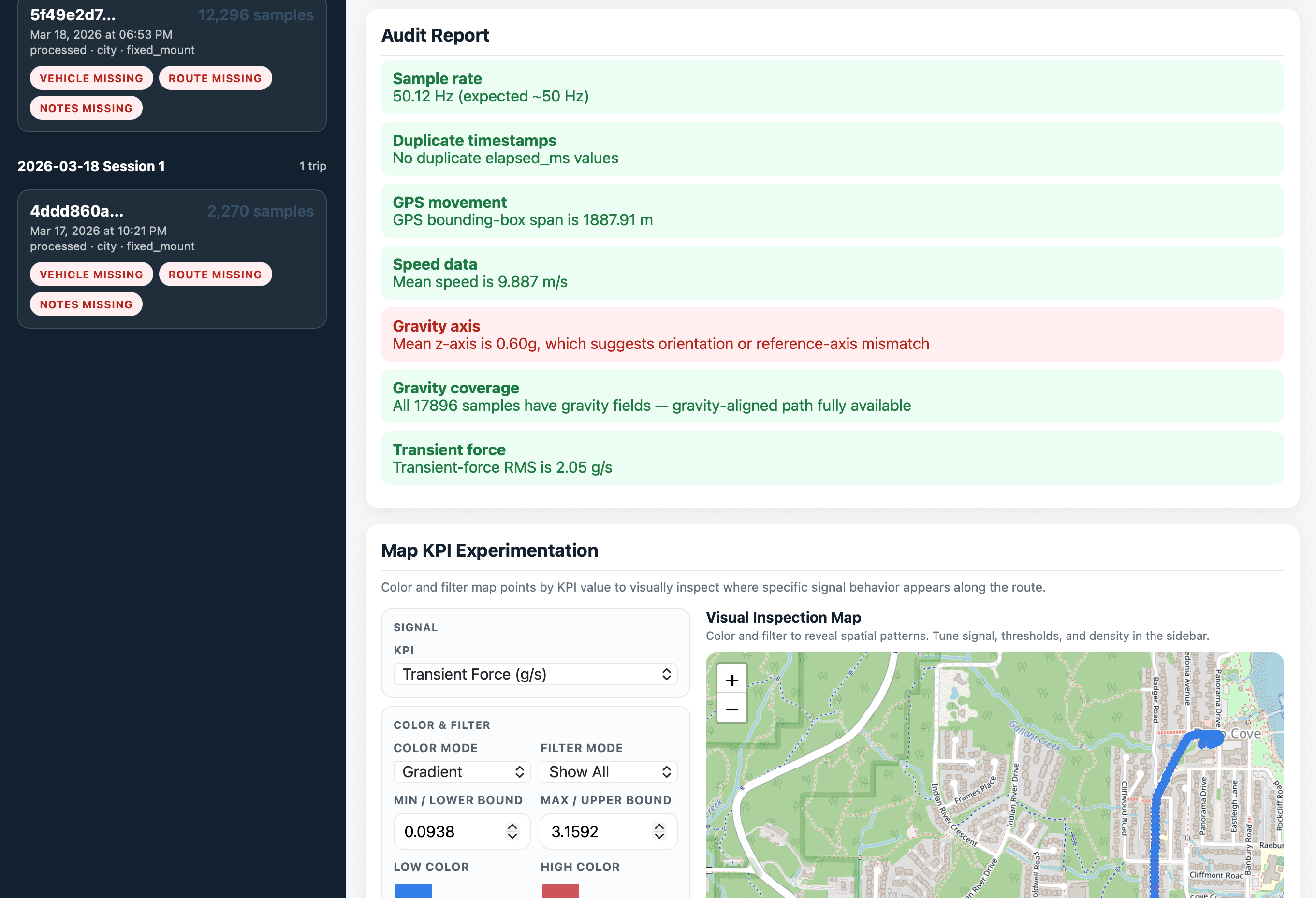Click the '2,270 samples' count text

point(261,211)
